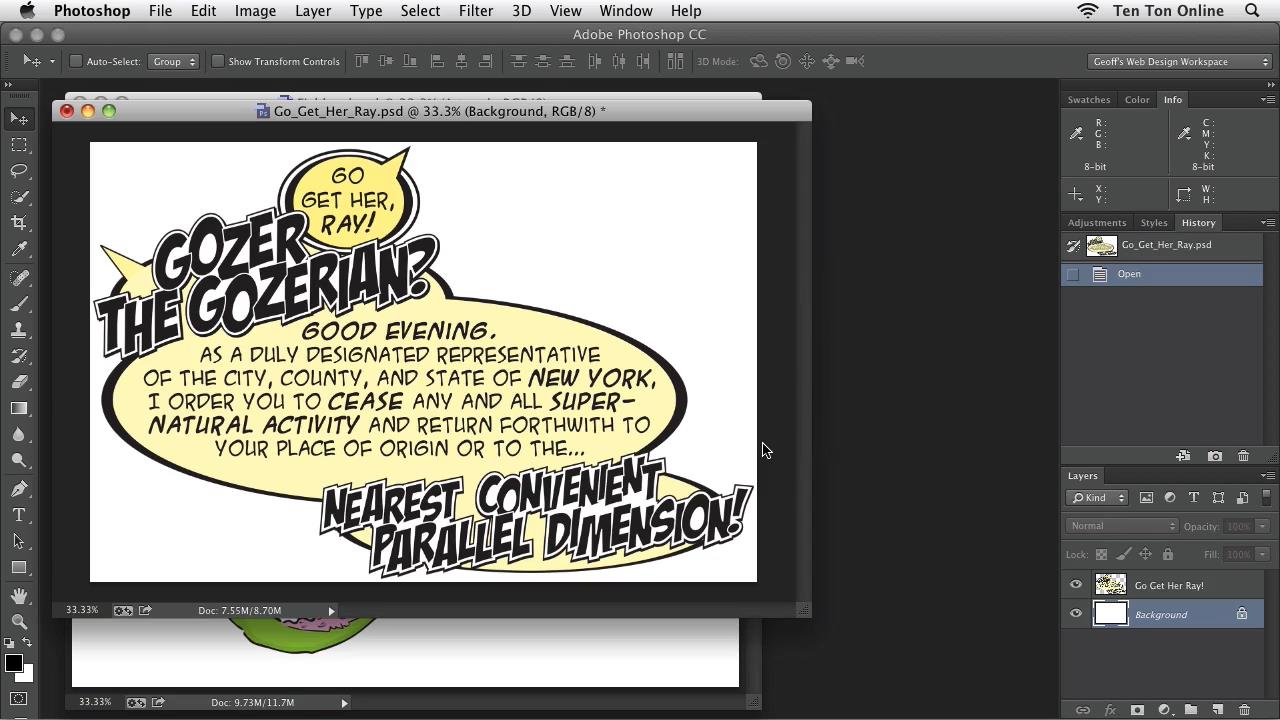This screenshot has height=720, width=1280.
Task: Pick the Blur tool
Action: 19,434
